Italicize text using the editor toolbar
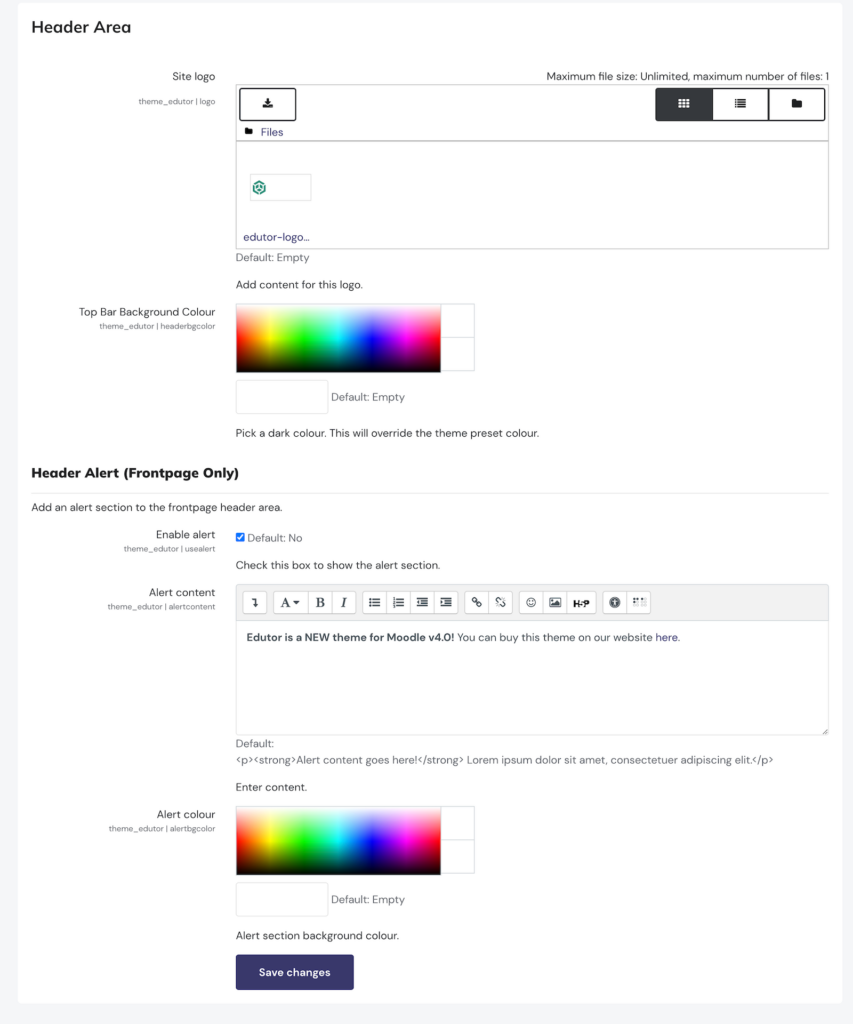 [x=341, y=602]
